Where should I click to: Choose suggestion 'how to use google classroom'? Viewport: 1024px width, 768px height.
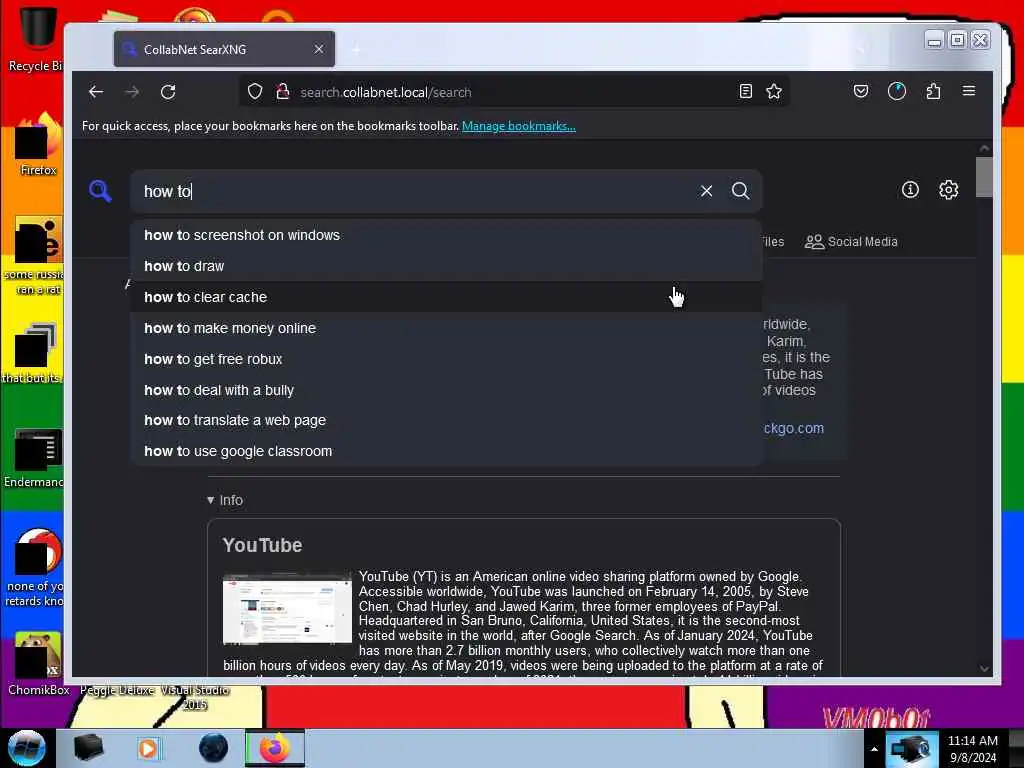pos(446,451)
